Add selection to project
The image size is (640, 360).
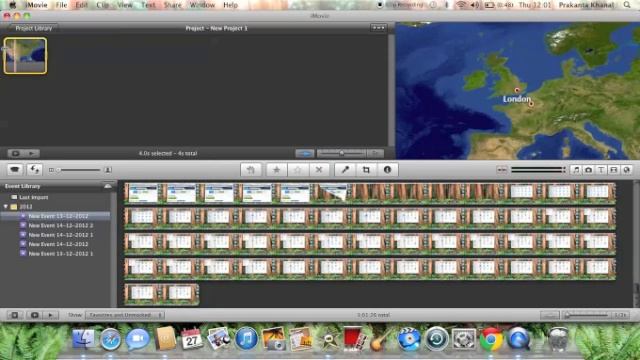coord(251,170)
